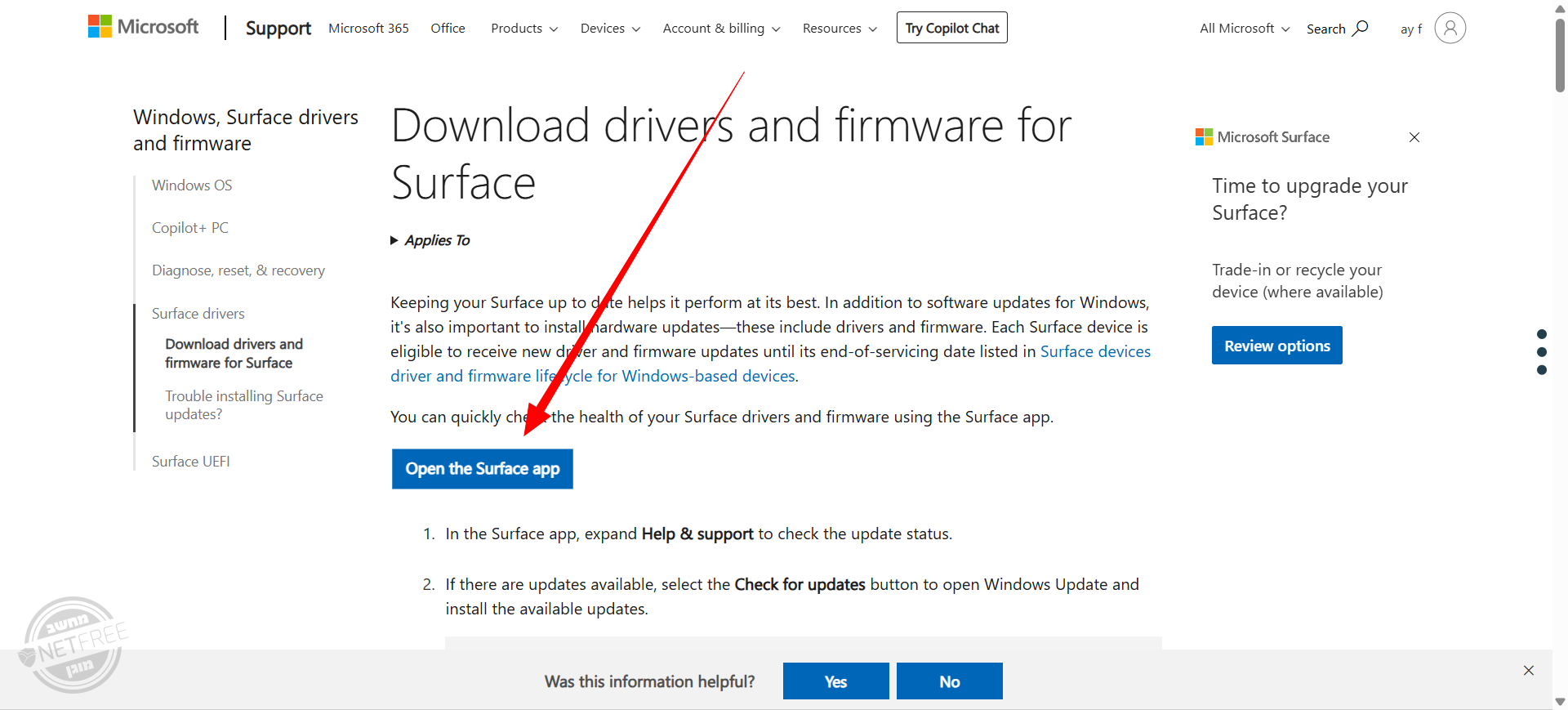Answer Yes to helpful feedback
The image size is (1568, 710).
tap(835, 681)
